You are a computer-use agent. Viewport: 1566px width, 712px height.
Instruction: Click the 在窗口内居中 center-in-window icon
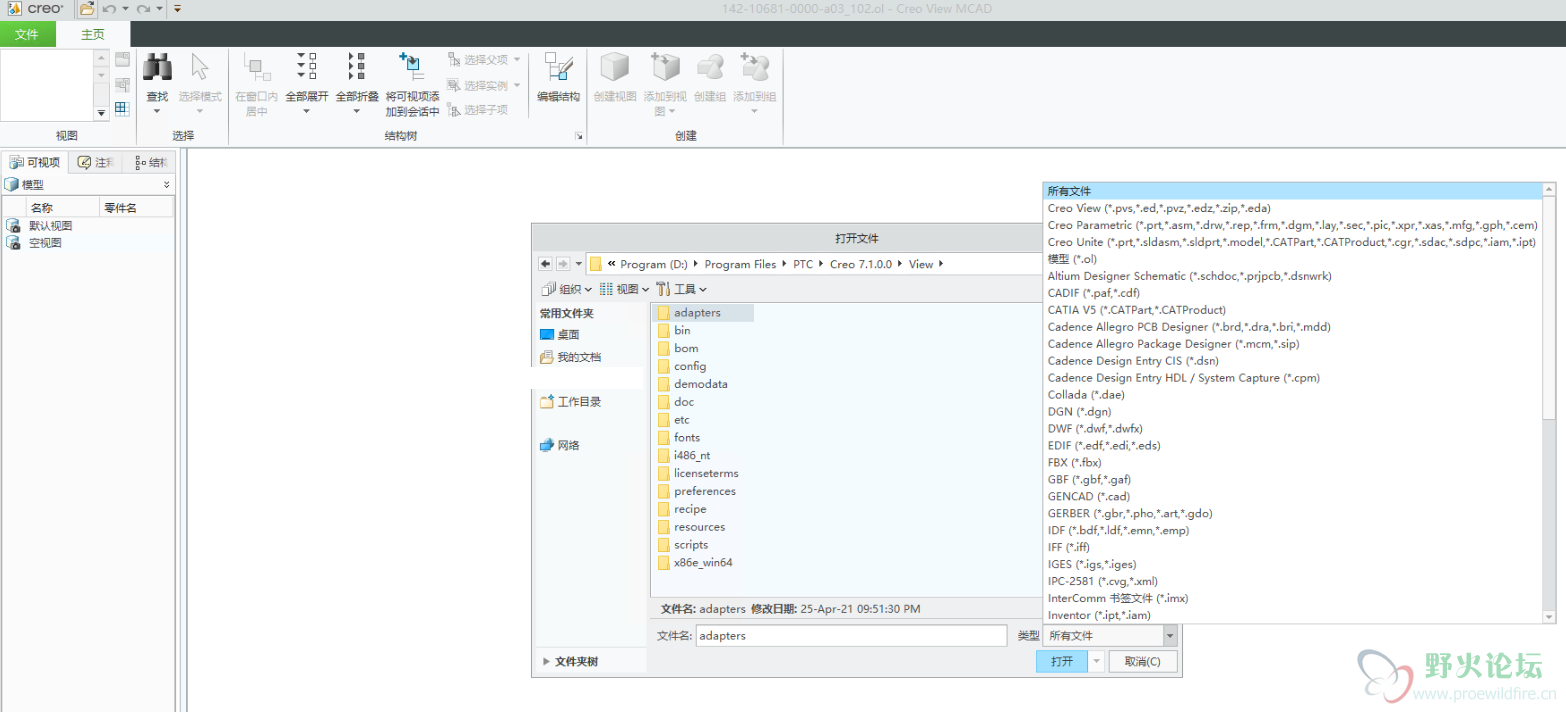258,68
